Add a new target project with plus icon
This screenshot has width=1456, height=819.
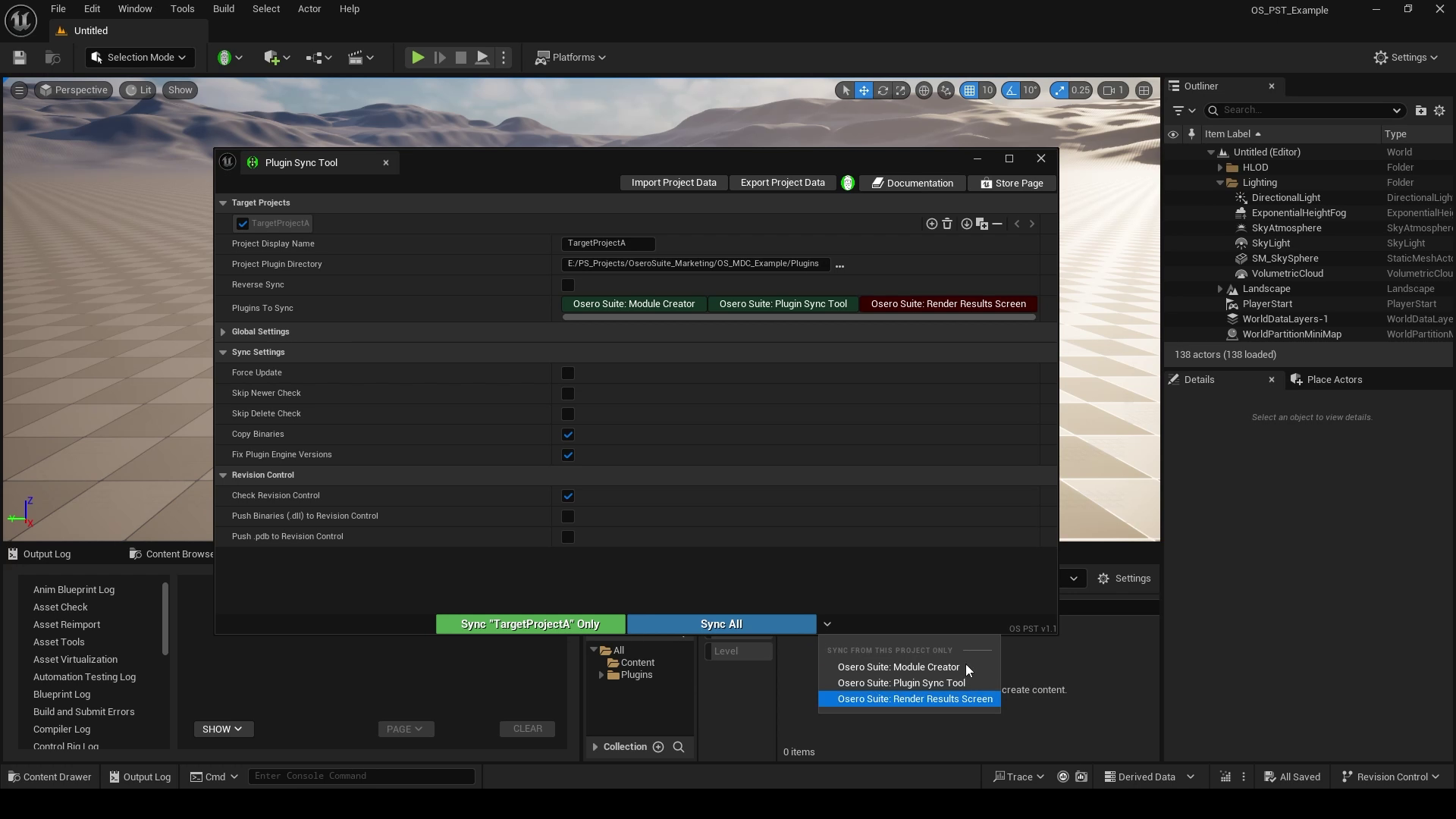(x=931, y=224)
